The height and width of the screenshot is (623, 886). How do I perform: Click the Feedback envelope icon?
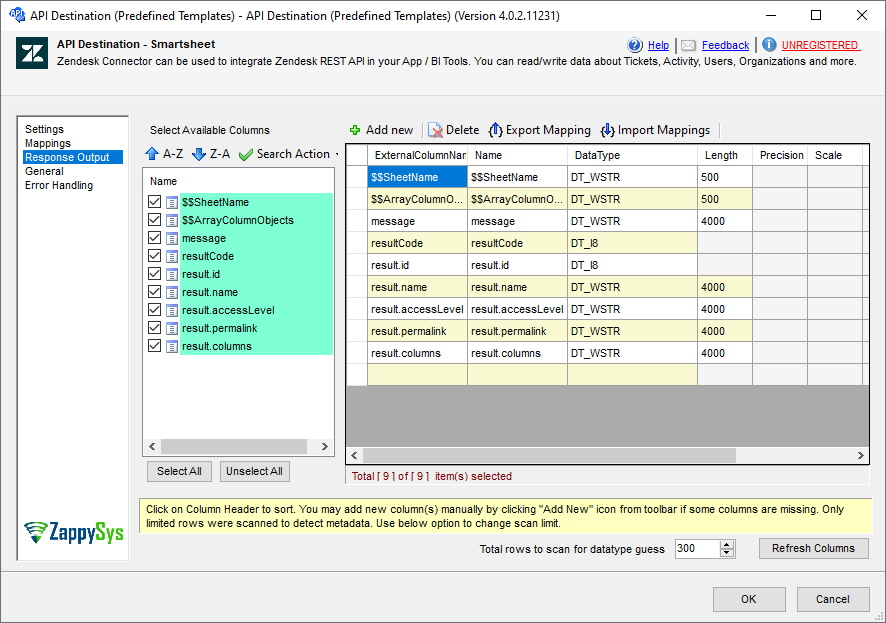[x=688, y=45]
